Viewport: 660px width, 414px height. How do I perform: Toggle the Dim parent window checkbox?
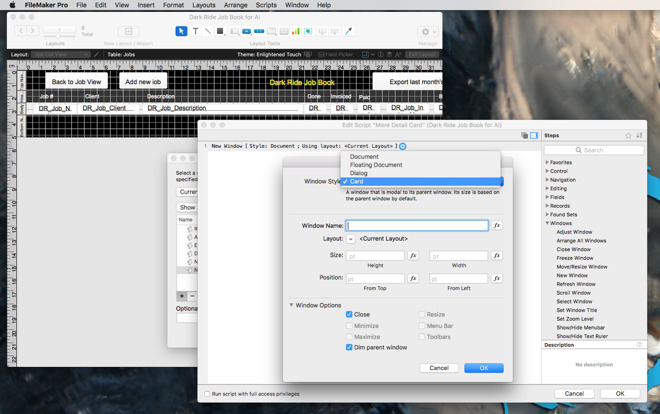click(x=349, y=348)
